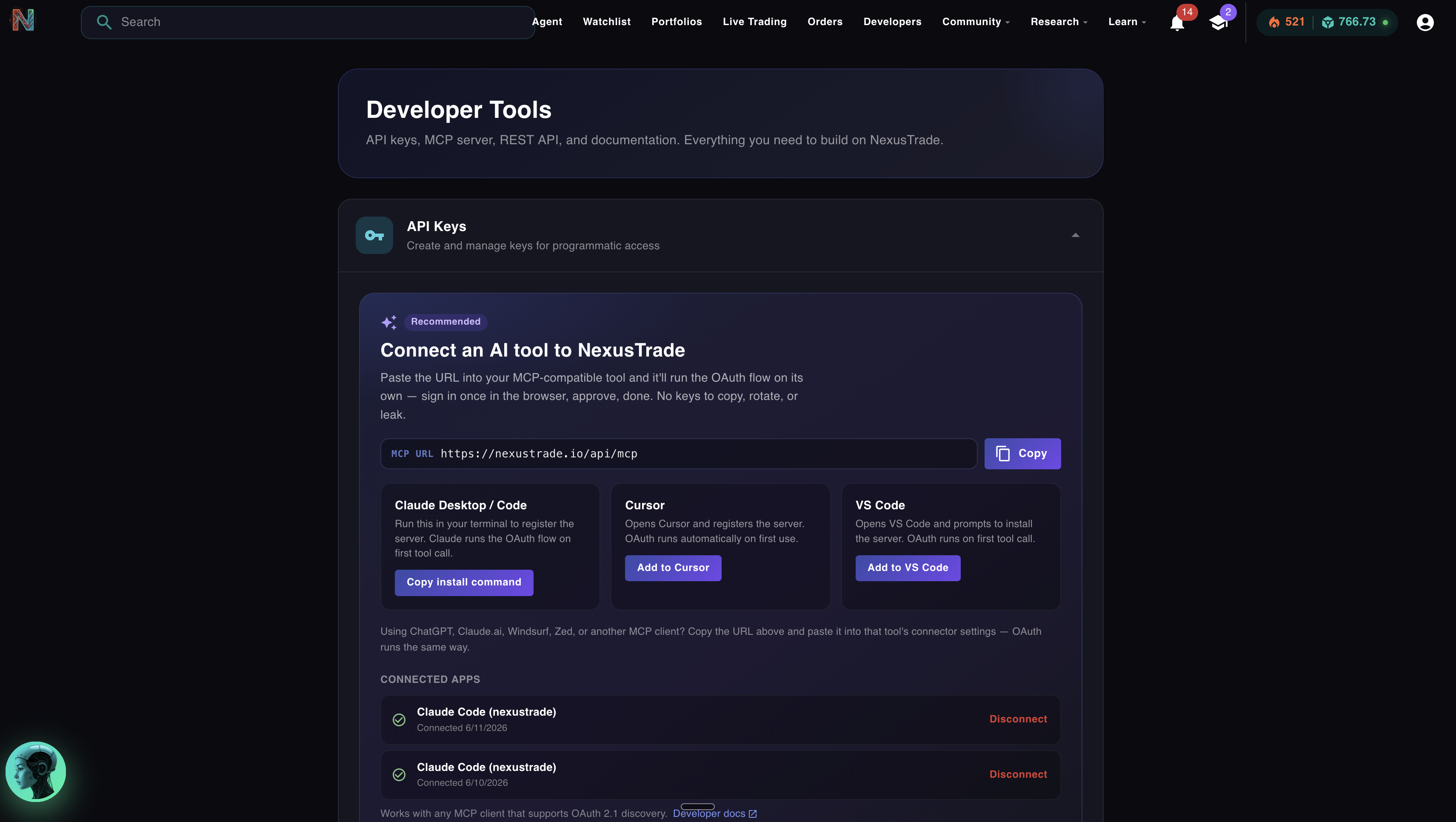Click the connected checkmark for 6/10/2026 app
This screenshot has width=1456, height=822.
point(399,774)
